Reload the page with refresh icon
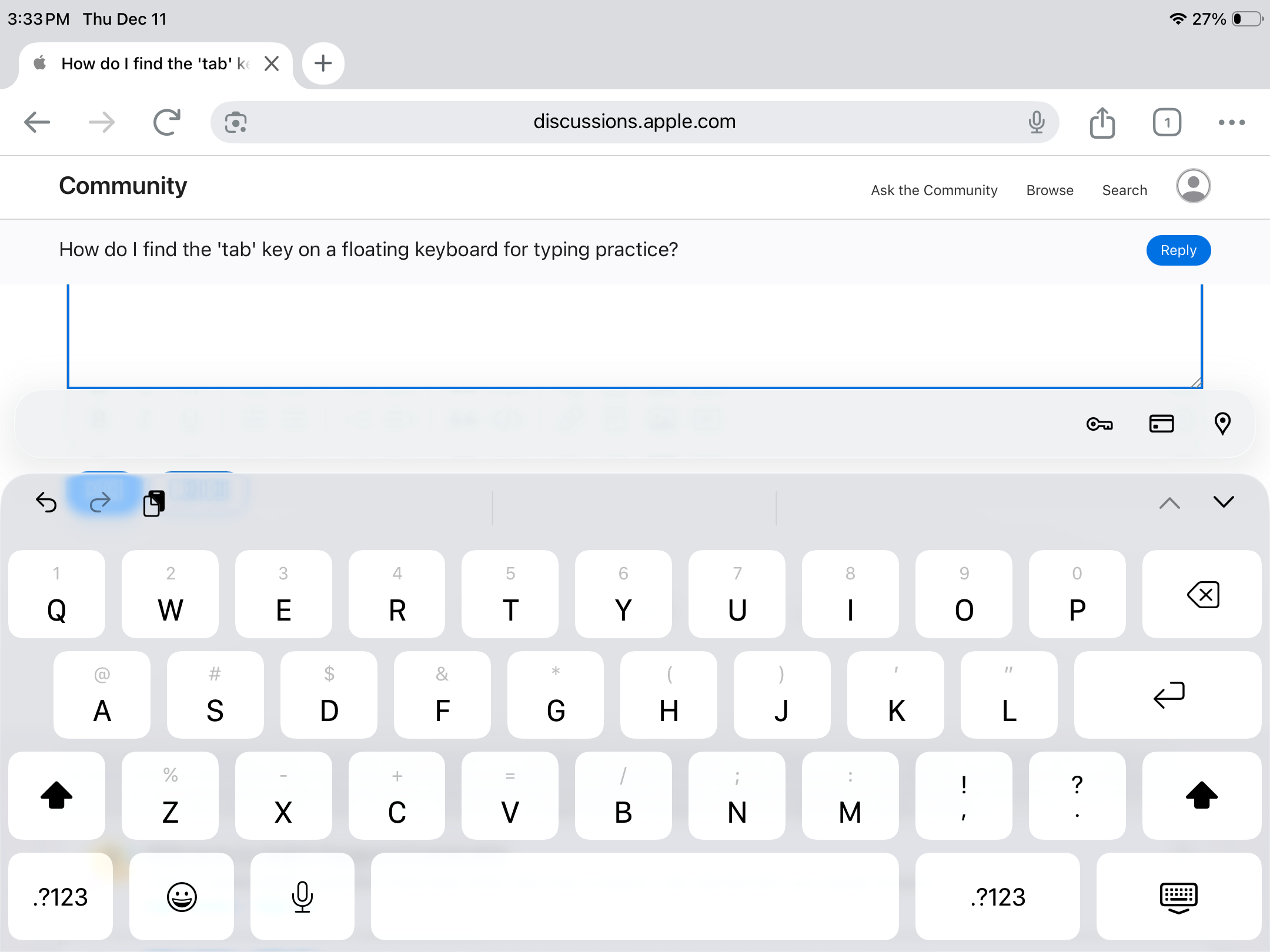The width and height of the screenshot is (1270, 952). point(166,122)
